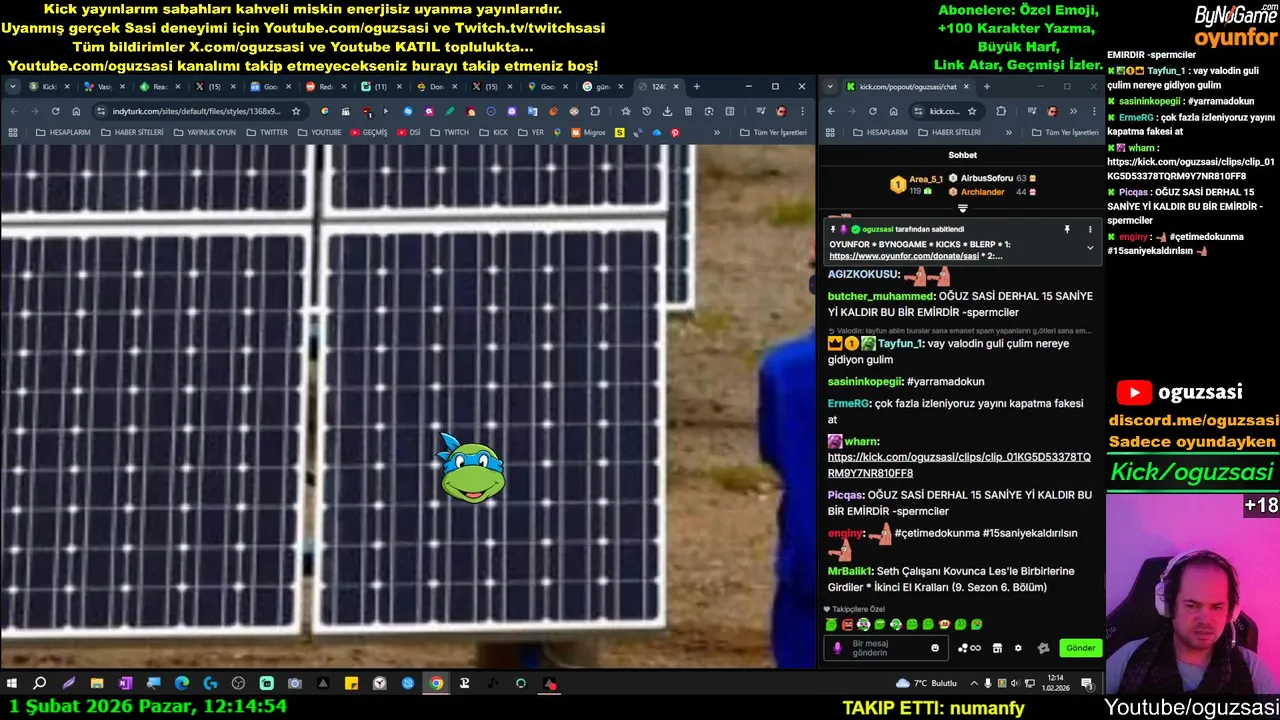Click username butcher_muhammed in chat
The width and height of the screenshot is (1280, 720).
[x=880, y=297]
